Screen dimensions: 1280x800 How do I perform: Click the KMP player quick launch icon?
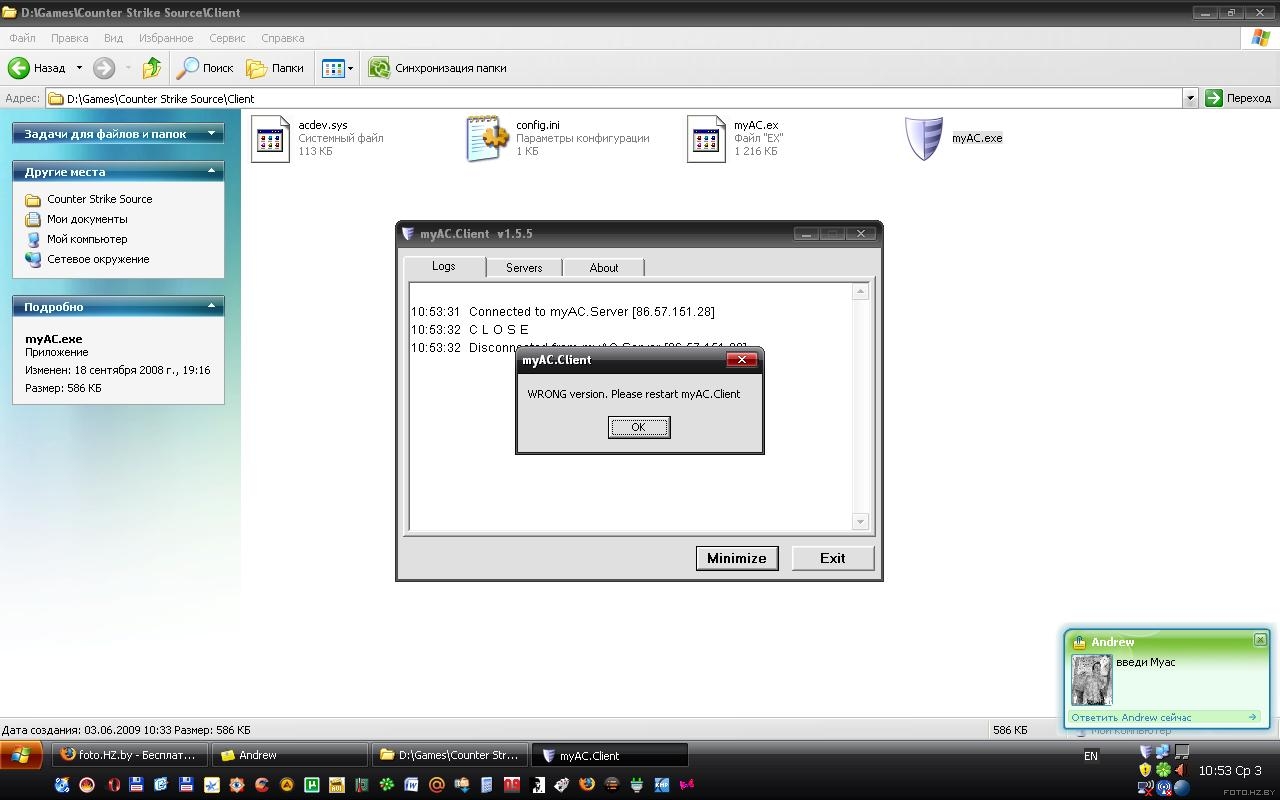click(x=662, y=785)
